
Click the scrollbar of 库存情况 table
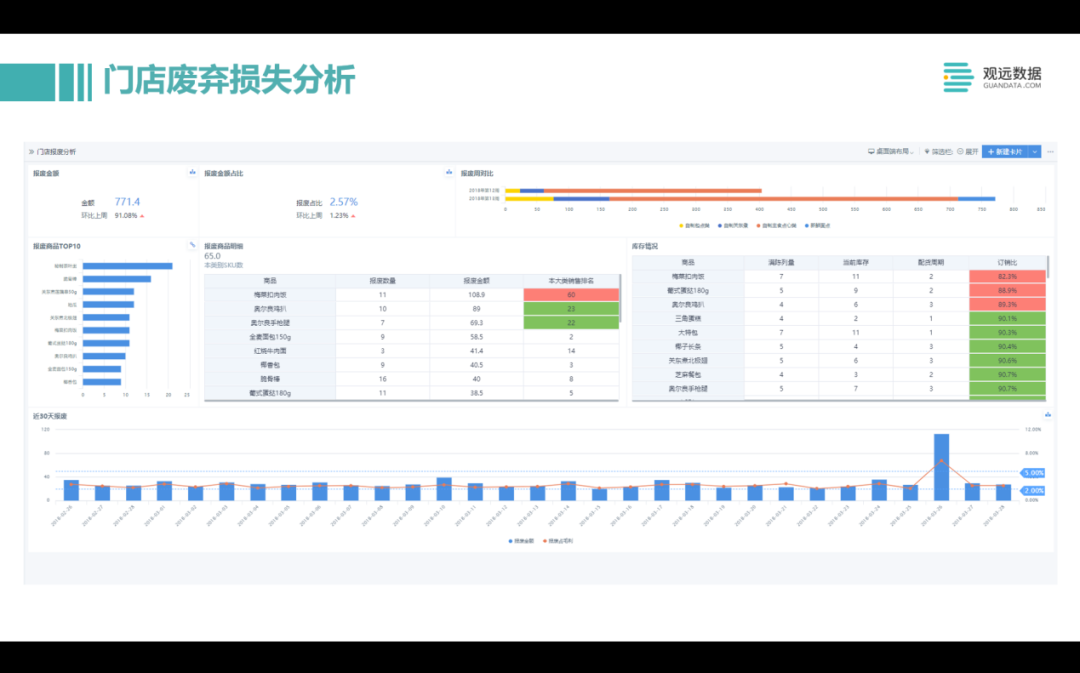coord(1048,268)
